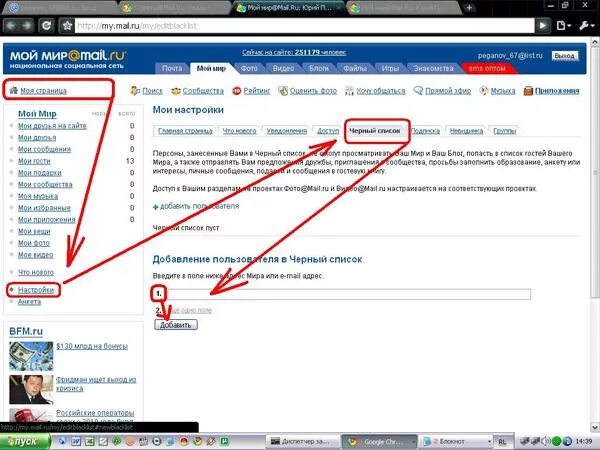Screen dimensions: 600x450
Task: Open the Файлы header tab
Action: [x=355, y=68]
